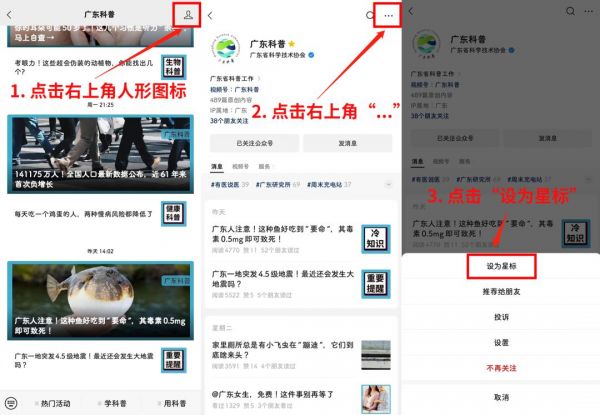Select 设为星标 in the action sheet
Viewport: 600px width, 415px height.
501,266
